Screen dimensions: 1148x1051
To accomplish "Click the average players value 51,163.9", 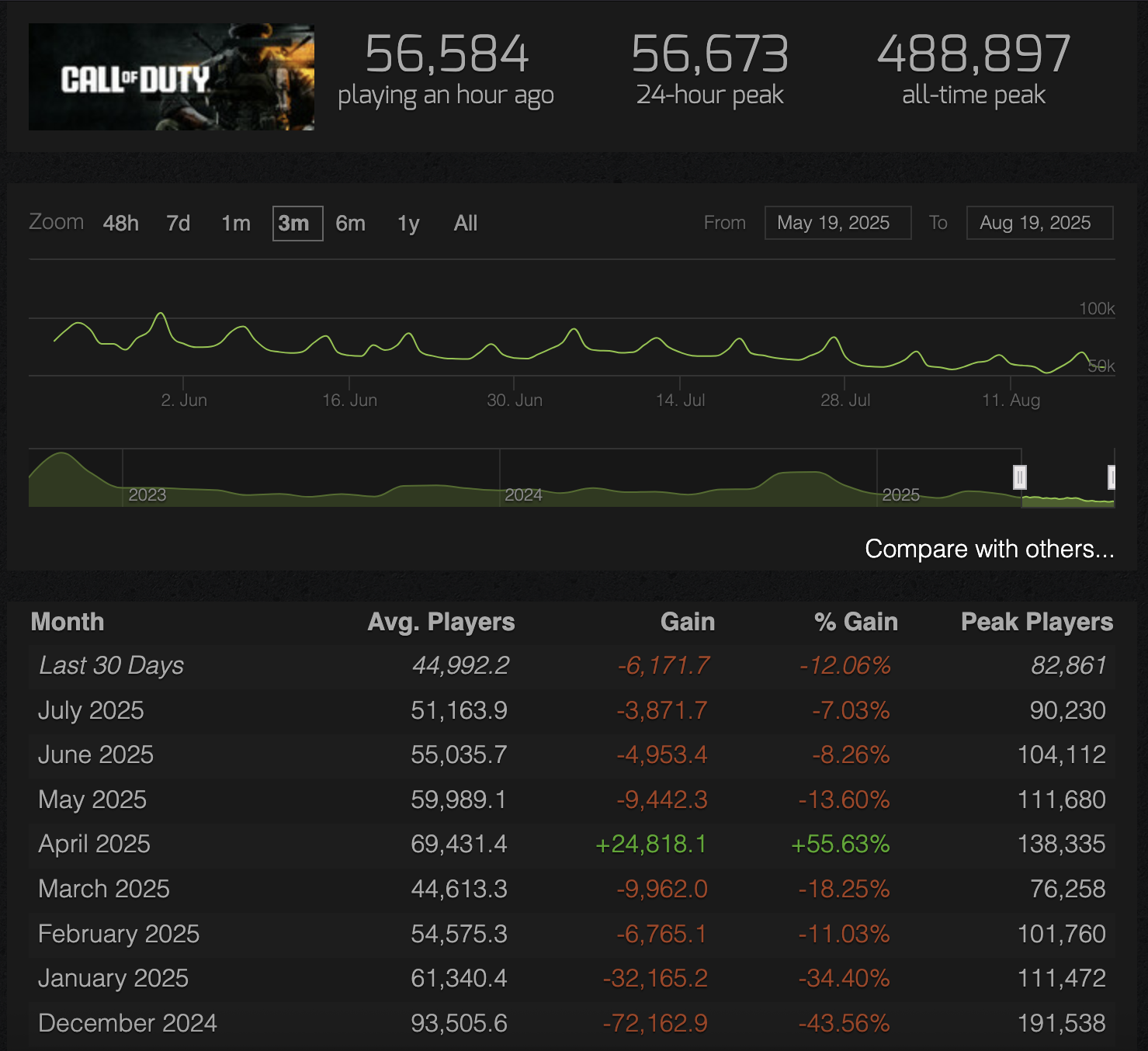I will [x=460, y=710].
